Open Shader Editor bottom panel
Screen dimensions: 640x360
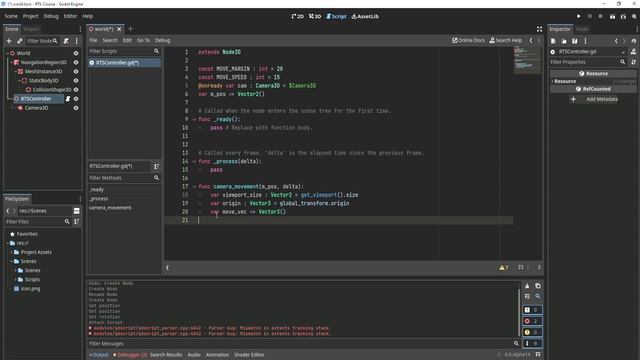(x=249, y=355)
